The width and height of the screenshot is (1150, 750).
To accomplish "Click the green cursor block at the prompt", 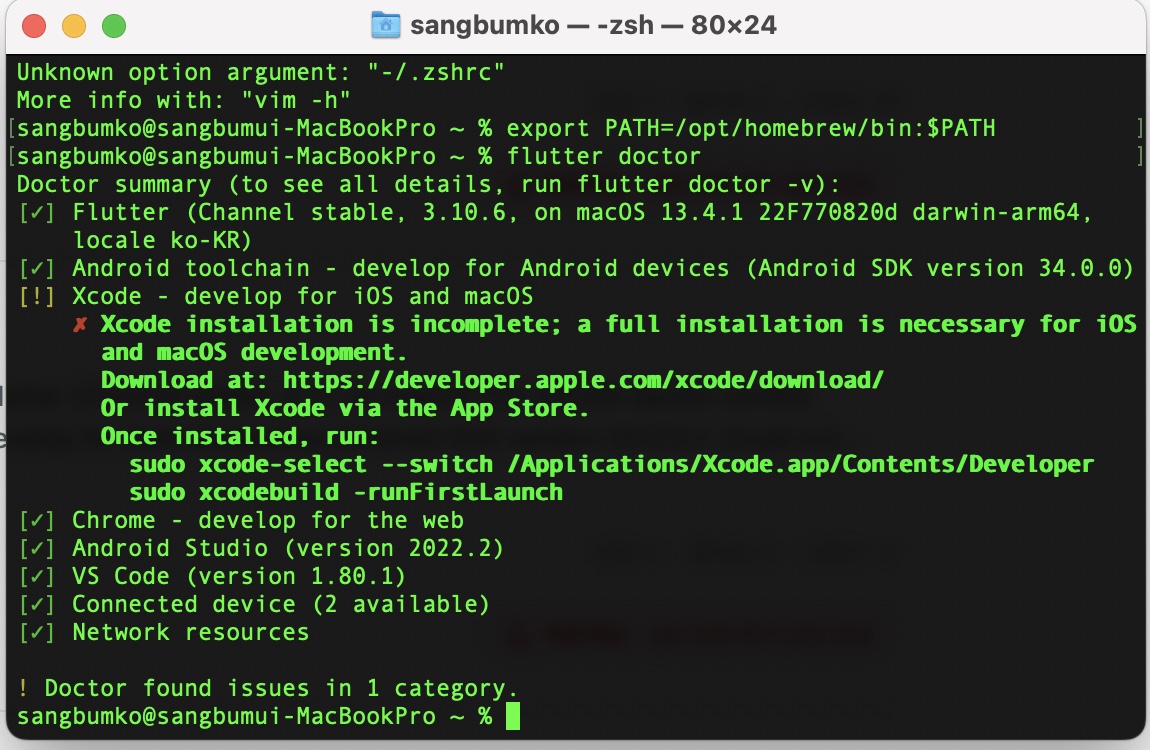I will point(513,716).
